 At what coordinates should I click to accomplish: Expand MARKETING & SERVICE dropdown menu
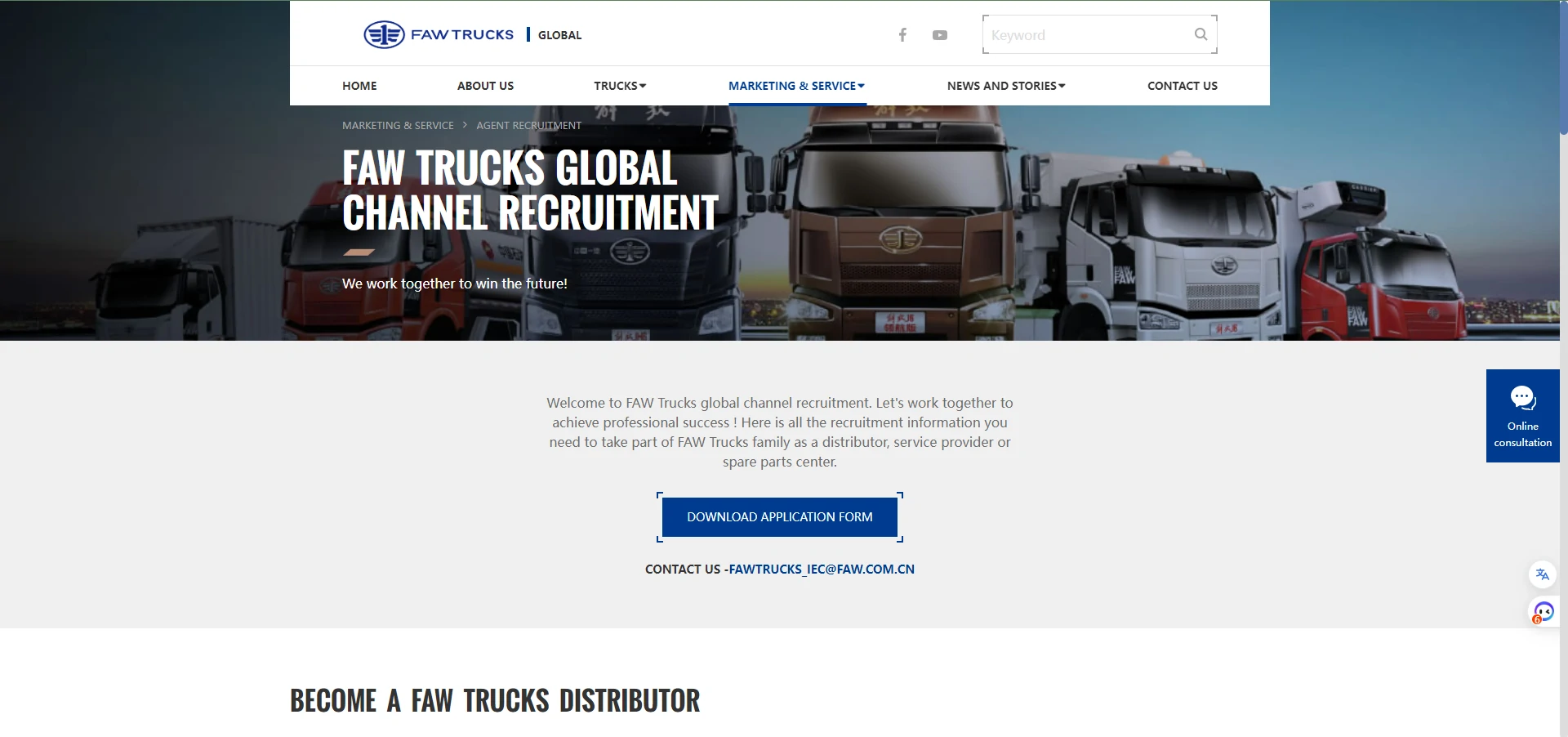(x=796, y=86)
